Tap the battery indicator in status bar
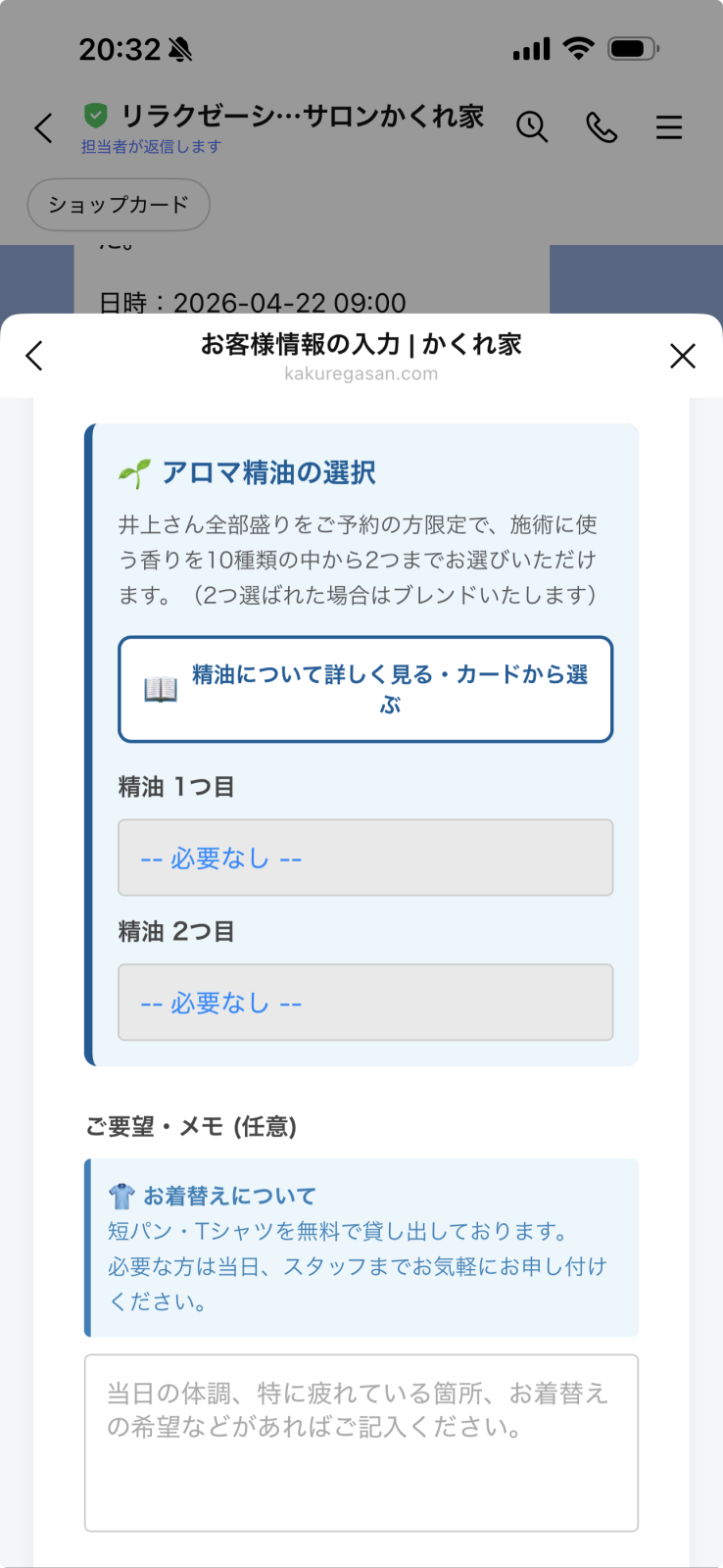 [x=633, y=48]
